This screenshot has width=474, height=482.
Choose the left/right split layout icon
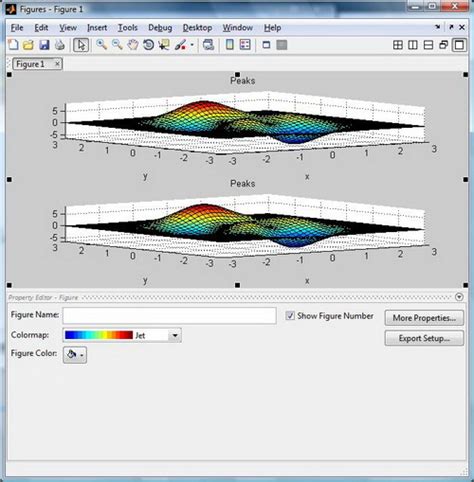pos(413,45)
